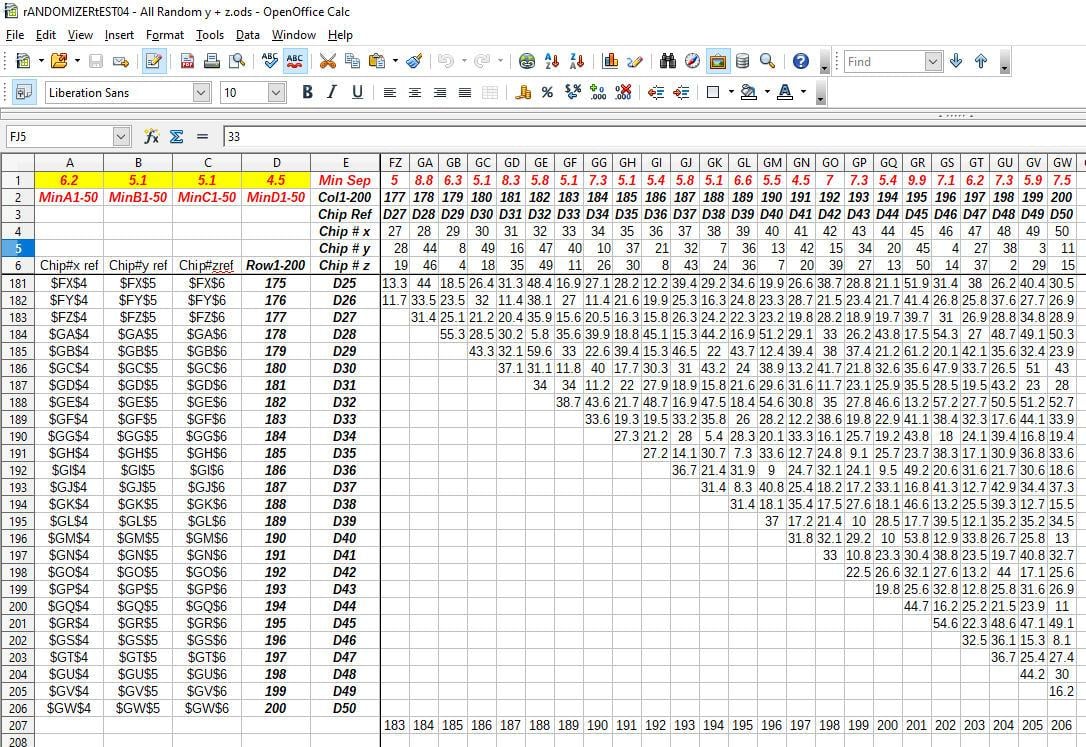
Task: Apply Currency number format coins icon
Action: (x=523, y=93)
